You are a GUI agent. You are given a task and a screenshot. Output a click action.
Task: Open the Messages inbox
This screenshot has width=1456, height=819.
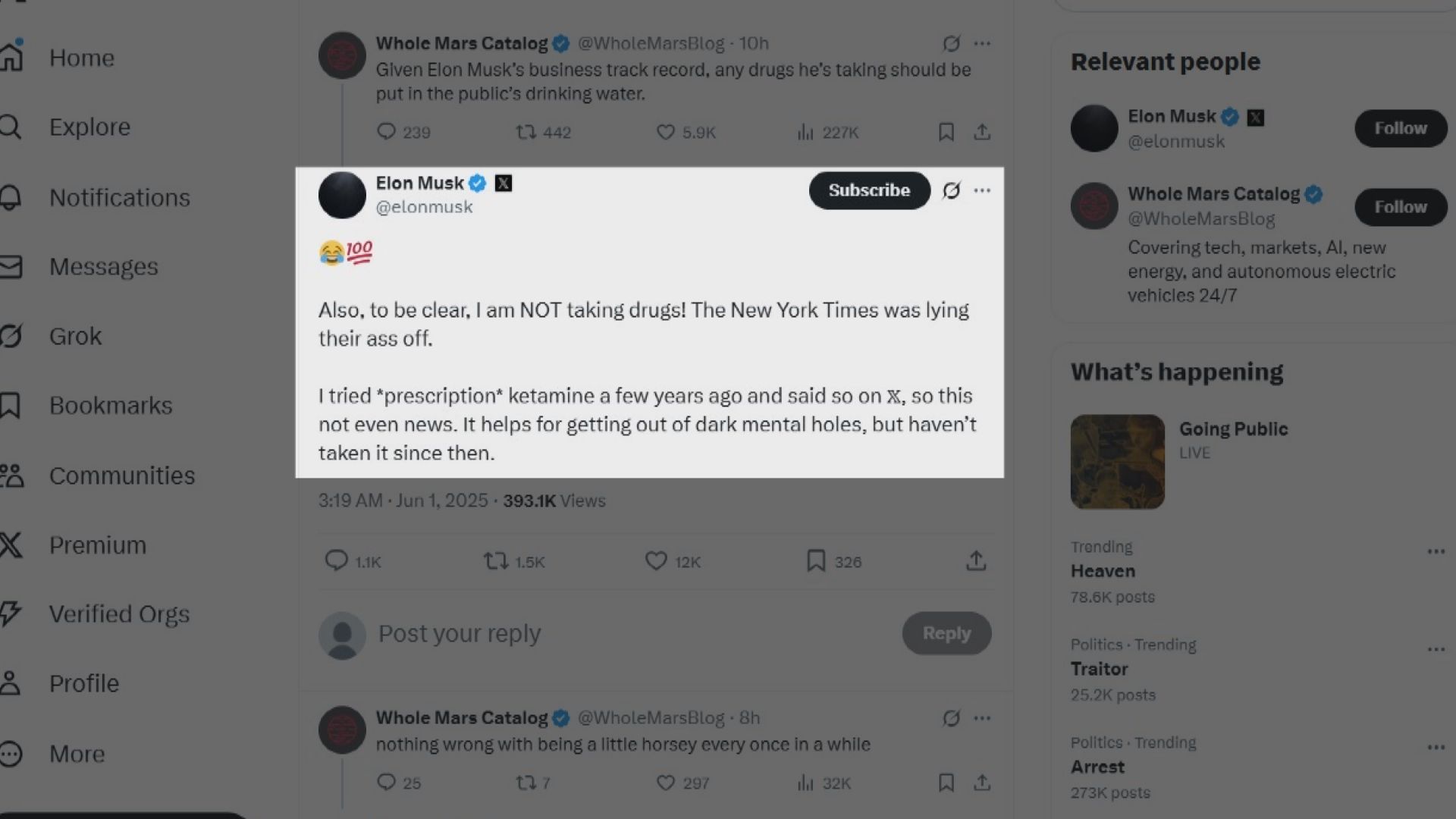103,266
